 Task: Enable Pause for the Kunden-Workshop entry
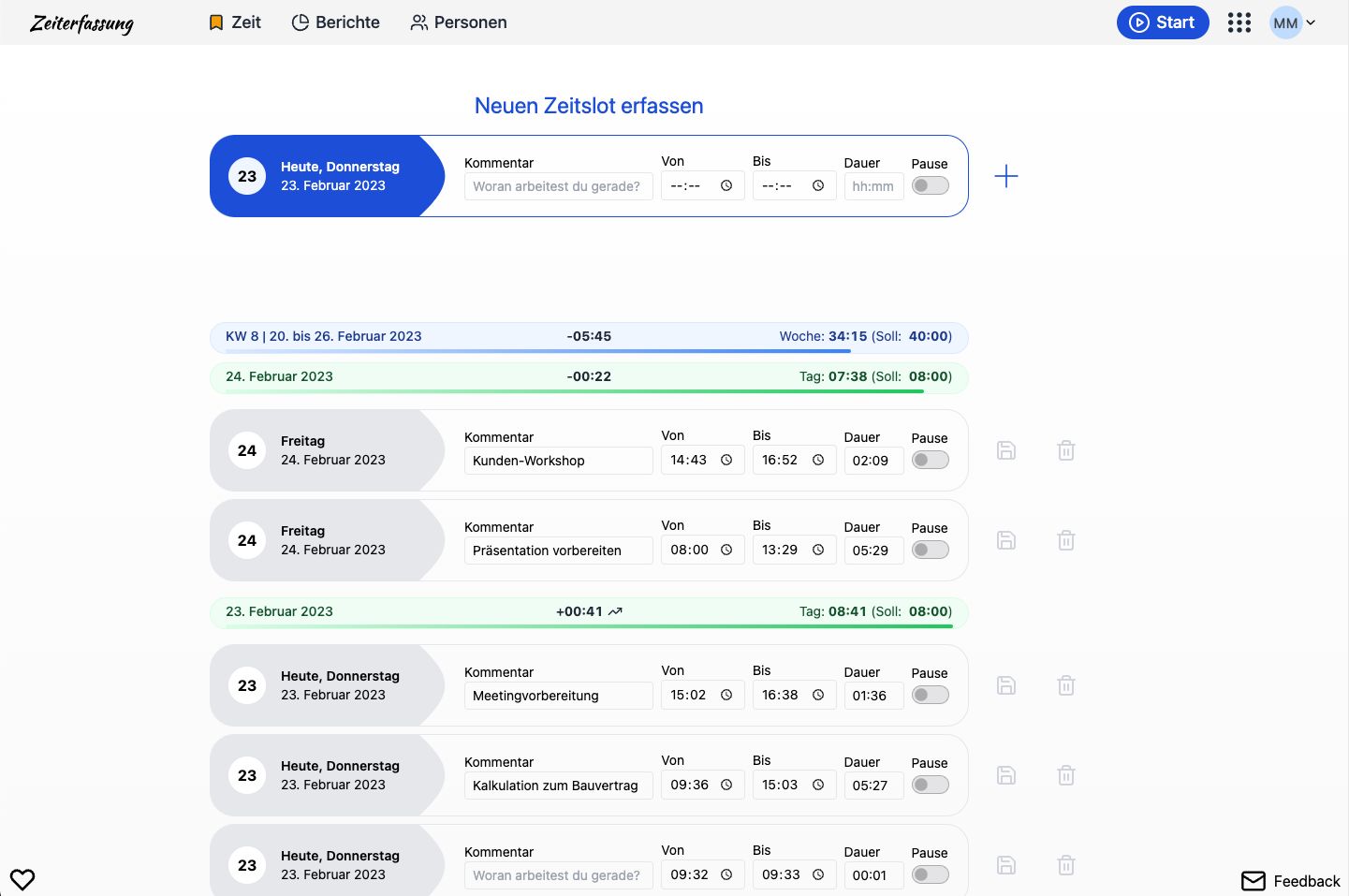pyautogui.click(x=931, y=460)
